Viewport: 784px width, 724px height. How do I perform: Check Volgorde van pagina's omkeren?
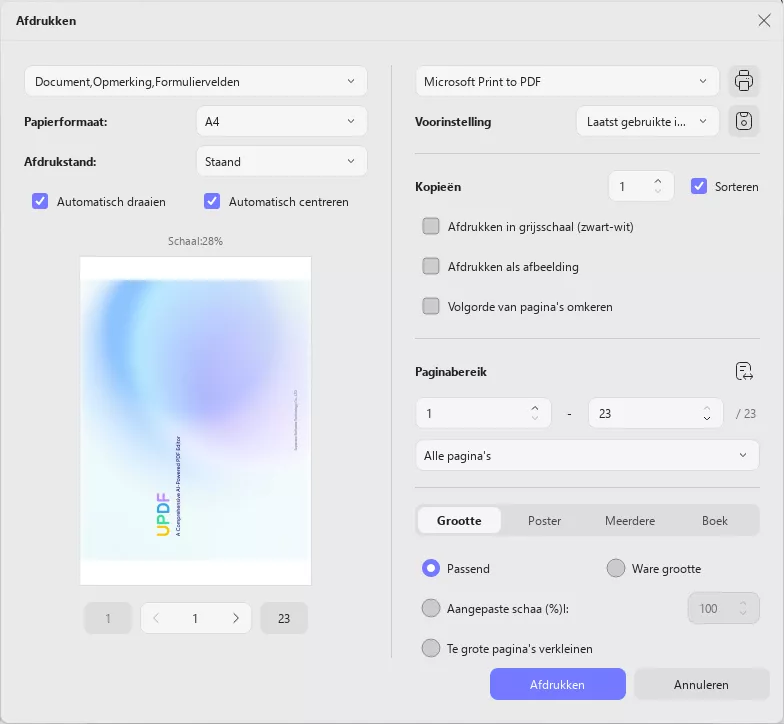pos(430,306)
